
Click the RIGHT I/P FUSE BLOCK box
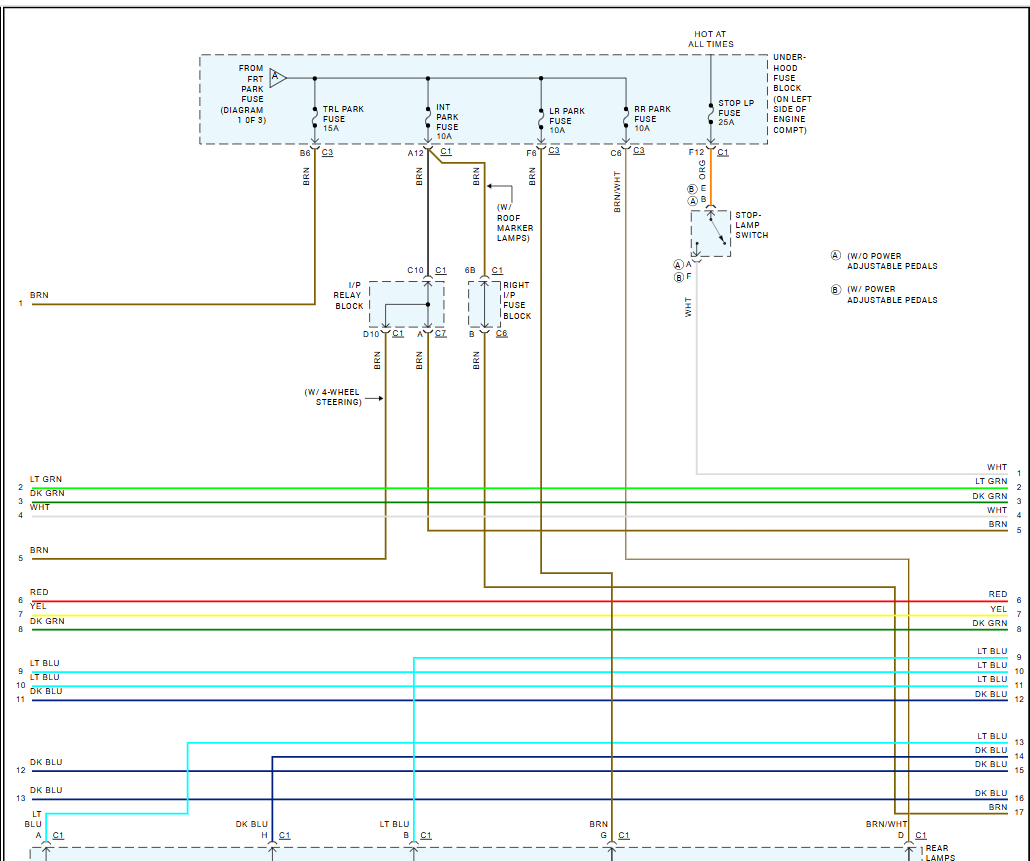[x=484, y=304]
